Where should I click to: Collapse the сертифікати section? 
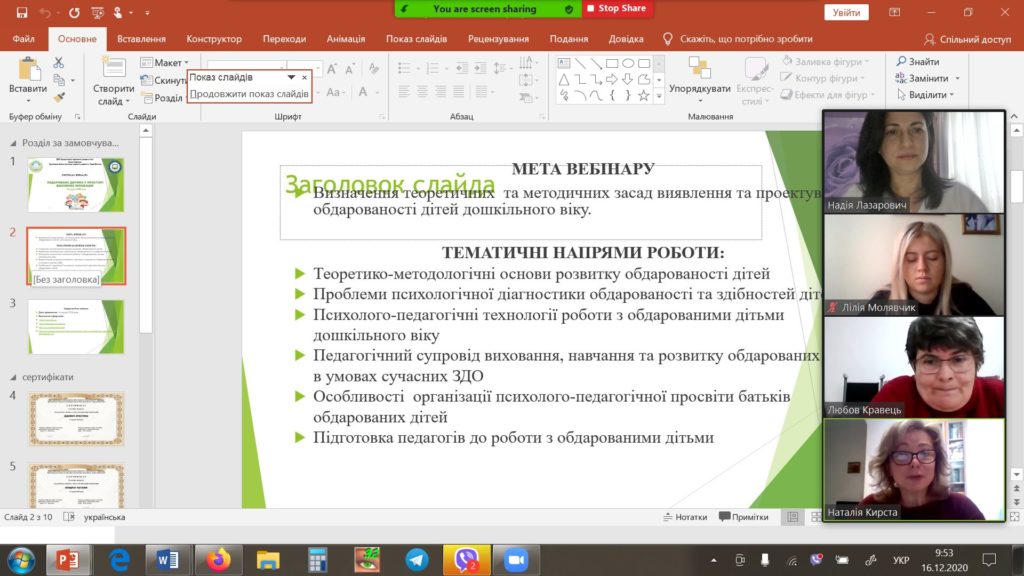click(x=13, y=377)
